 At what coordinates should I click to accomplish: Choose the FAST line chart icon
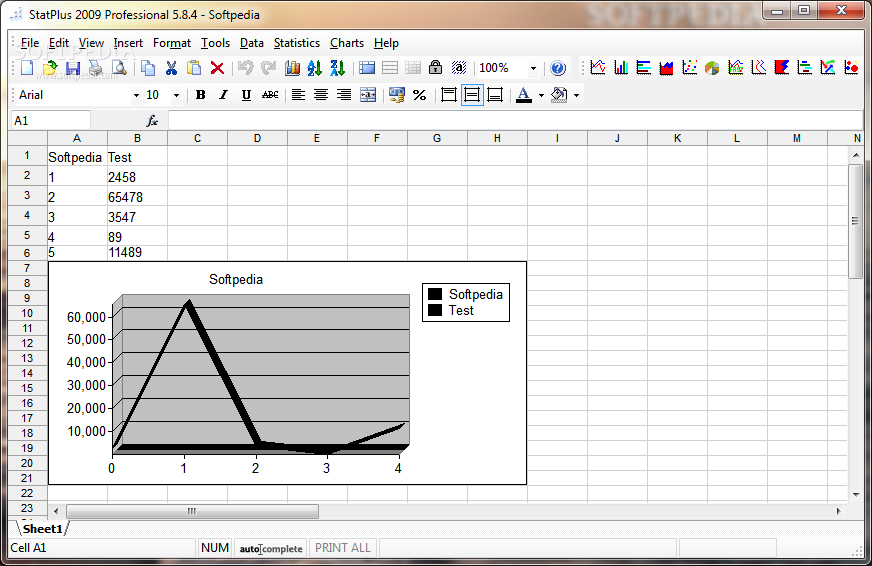point(736,67)
